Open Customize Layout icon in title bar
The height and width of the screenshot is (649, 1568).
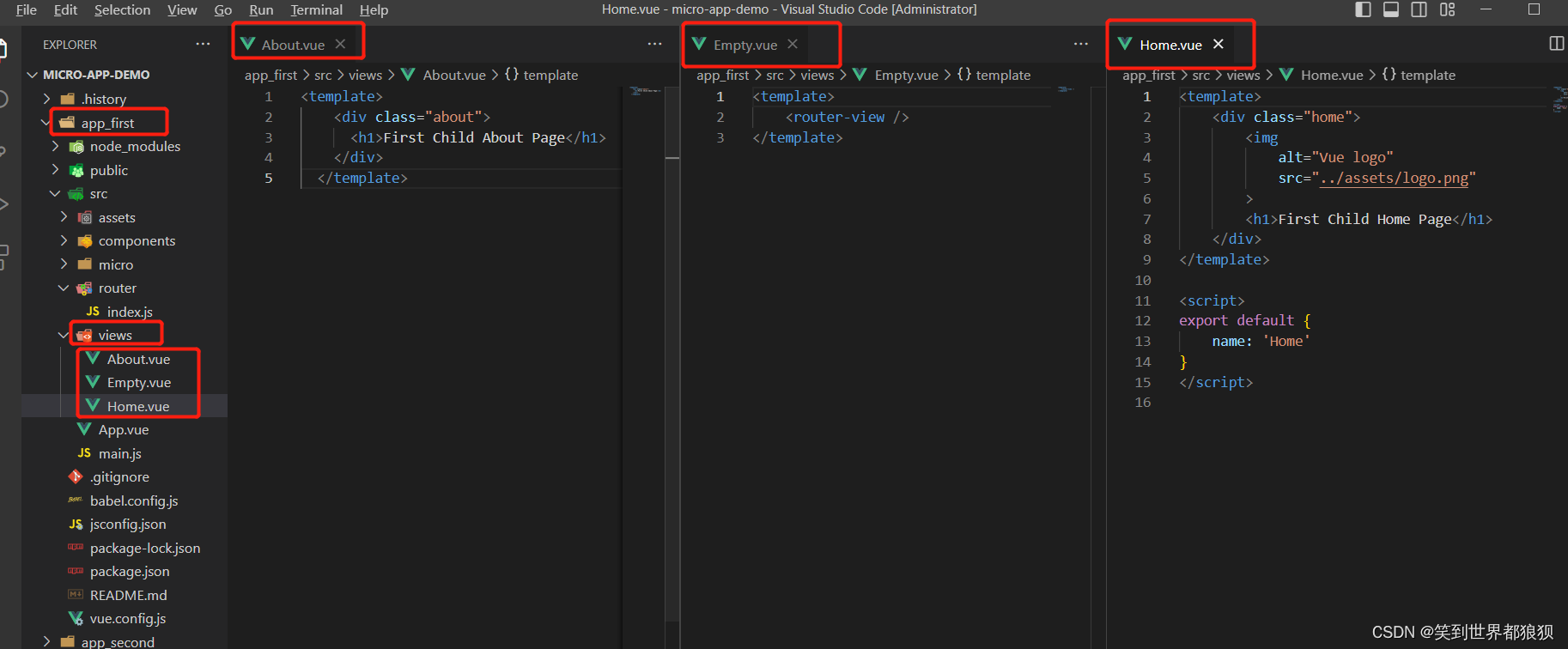[x=1448, y=9]
